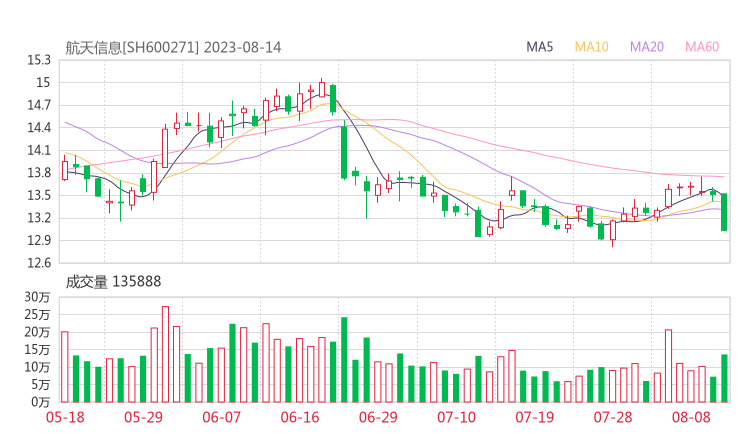Click the MA10 legend label
This screenshot has height=440, width=740.
pos(591,47)
